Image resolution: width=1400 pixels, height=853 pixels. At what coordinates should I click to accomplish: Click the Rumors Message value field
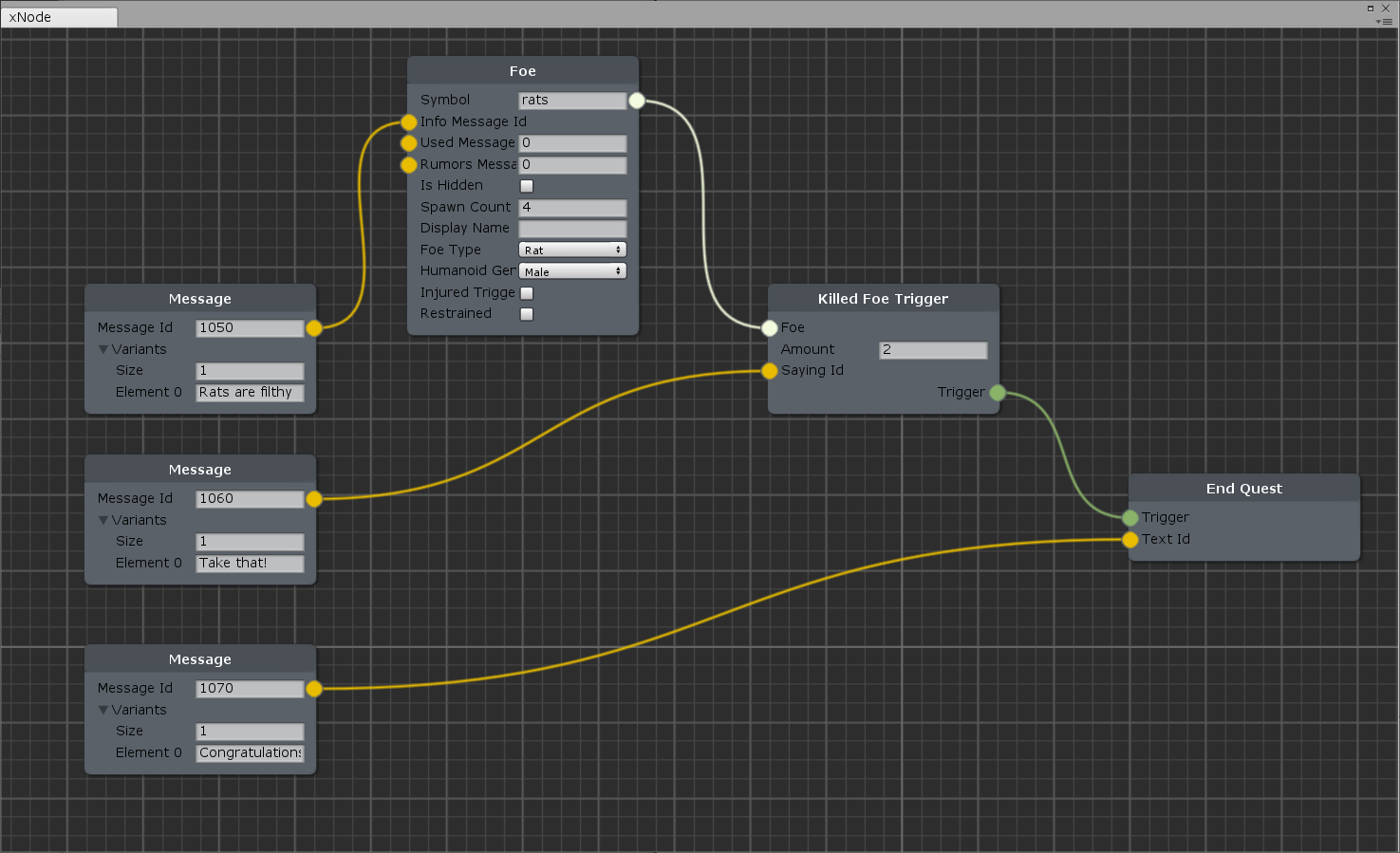[572, 165]
